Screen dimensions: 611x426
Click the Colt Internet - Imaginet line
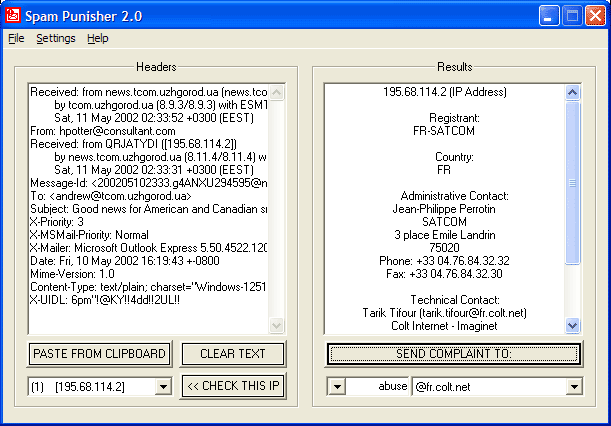click(444, 326)
